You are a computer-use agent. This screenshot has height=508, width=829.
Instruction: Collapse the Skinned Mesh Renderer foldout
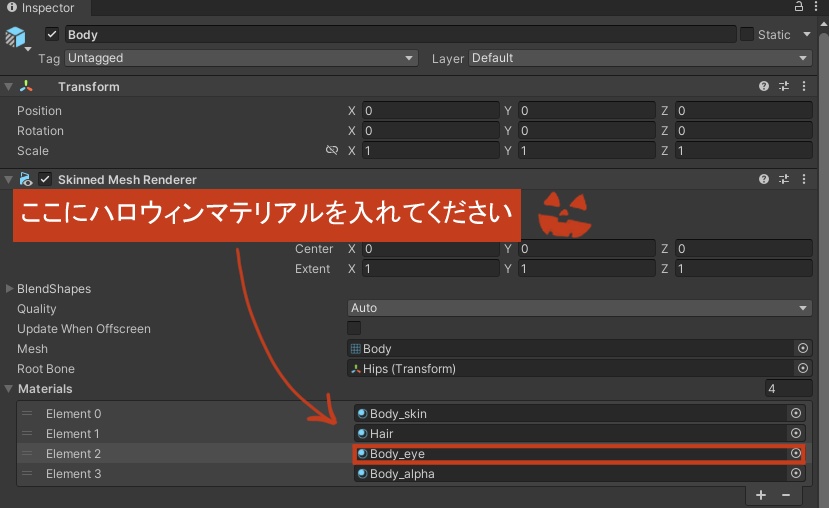click(8, 179)
